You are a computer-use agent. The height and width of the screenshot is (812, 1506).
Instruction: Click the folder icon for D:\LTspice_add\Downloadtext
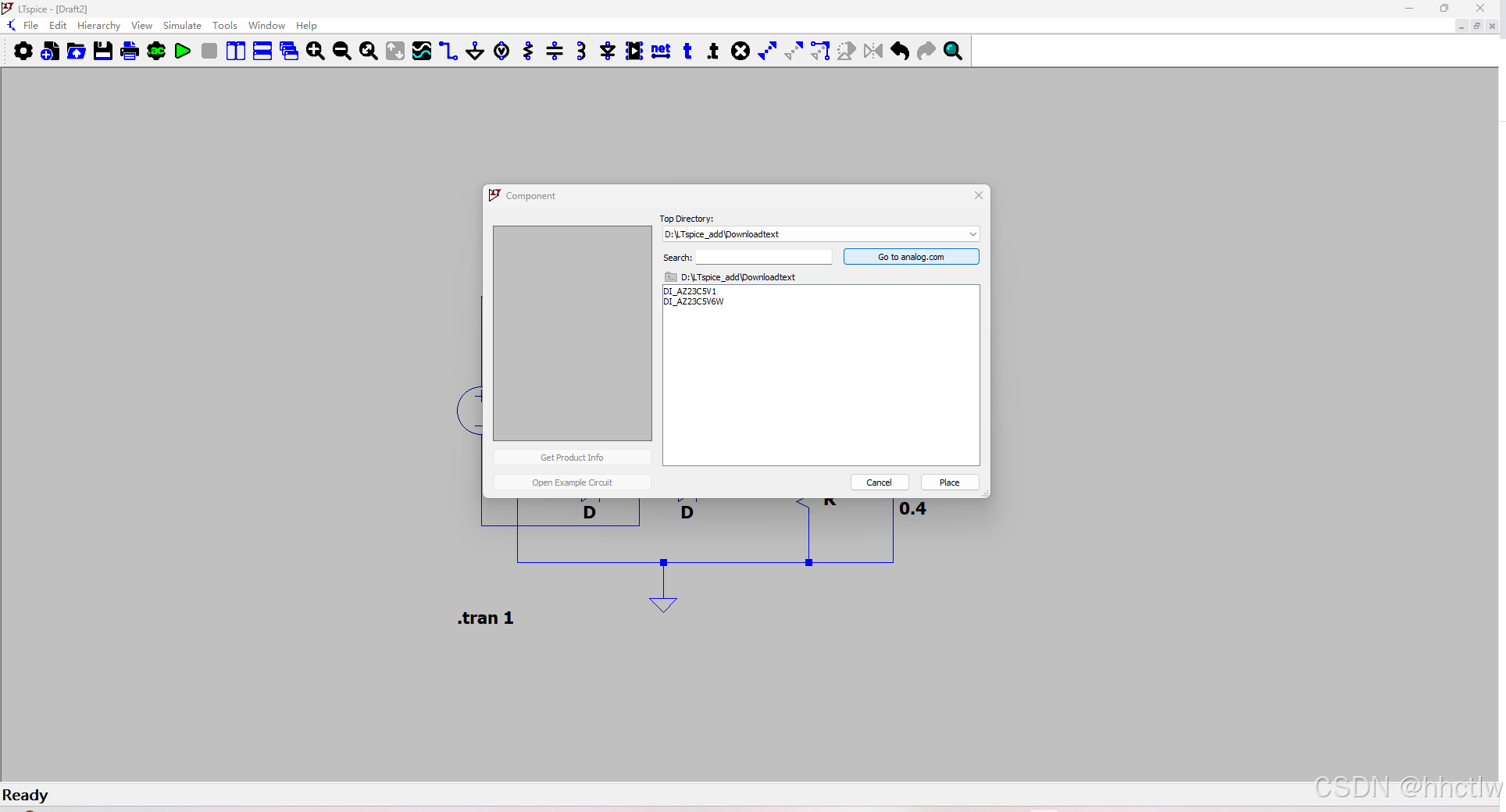[671, 277]
